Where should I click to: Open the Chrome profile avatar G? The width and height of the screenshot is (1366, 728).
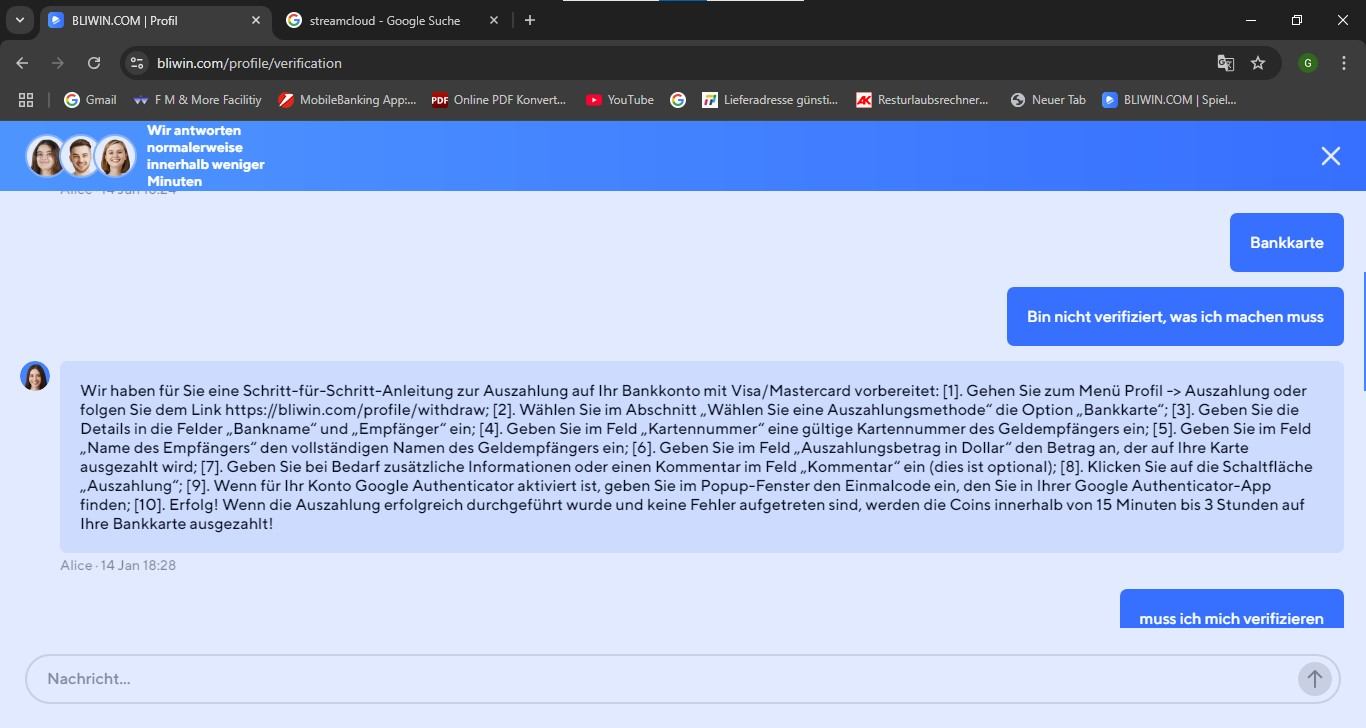(x=1307, y=63)
